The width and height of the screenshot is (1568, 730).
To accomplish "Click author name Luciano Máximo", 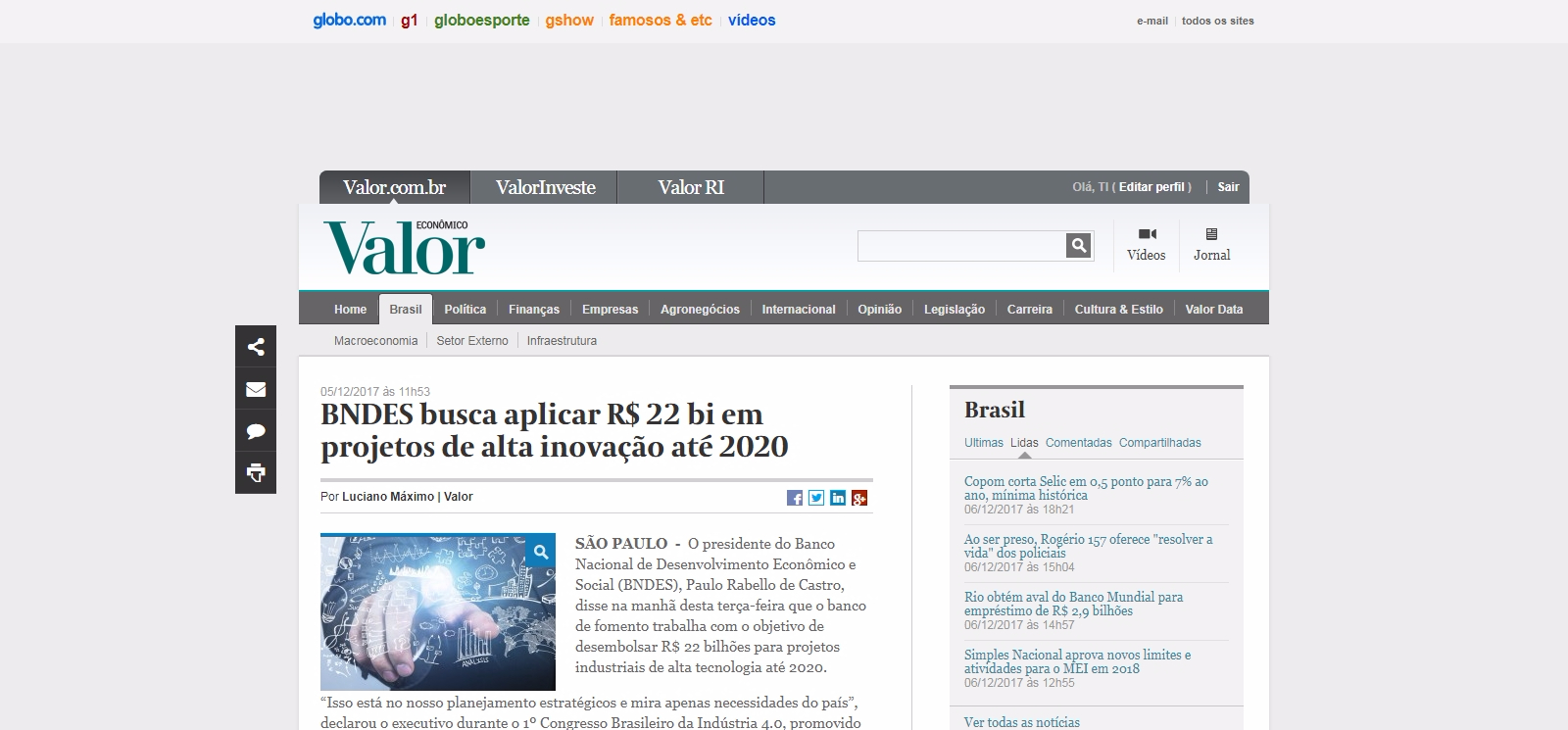I will tap(388, 497).
